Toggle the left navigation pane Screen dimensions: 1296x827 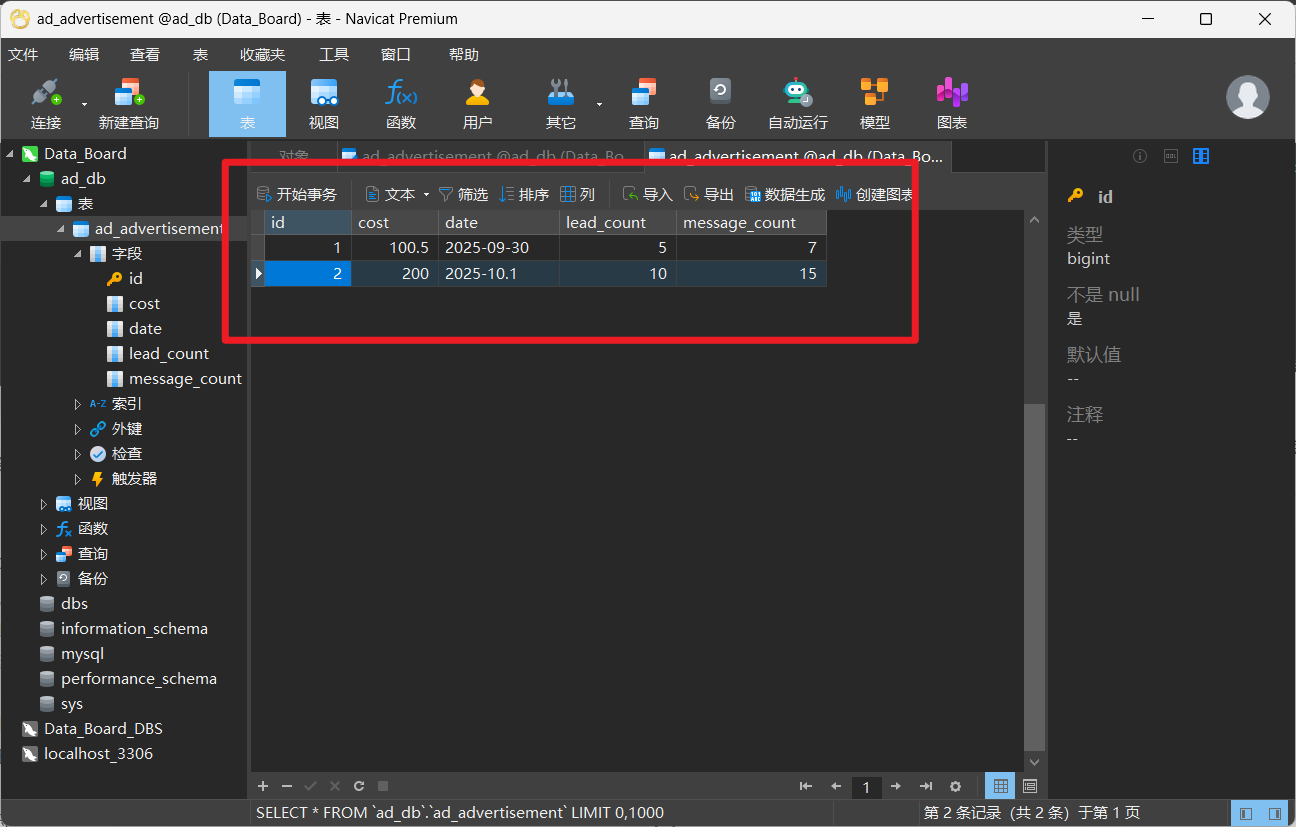(1246, 813)
